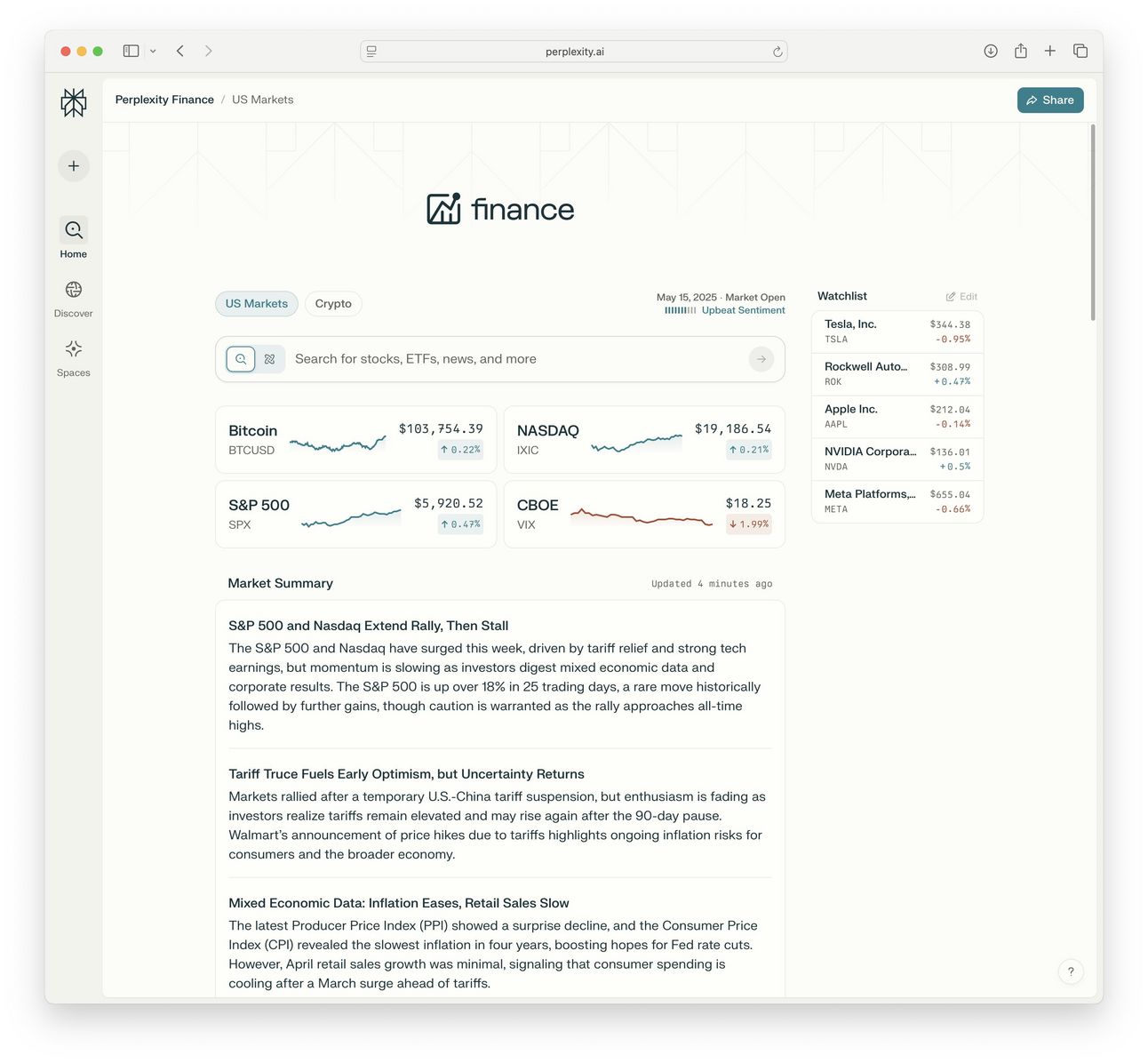Click the page vertical scrollbar
Screen dimensions: 1148x1063
tap(1092, 222)
